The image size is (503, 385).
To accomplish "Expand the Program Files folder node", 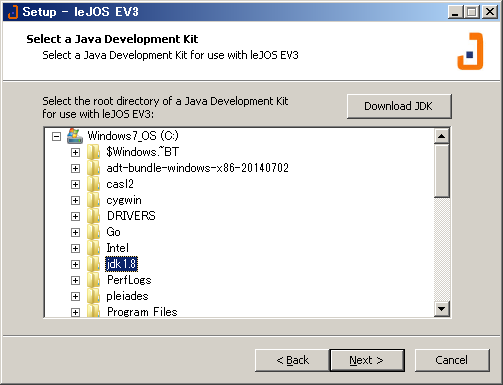I will click(x=75, y=312).
